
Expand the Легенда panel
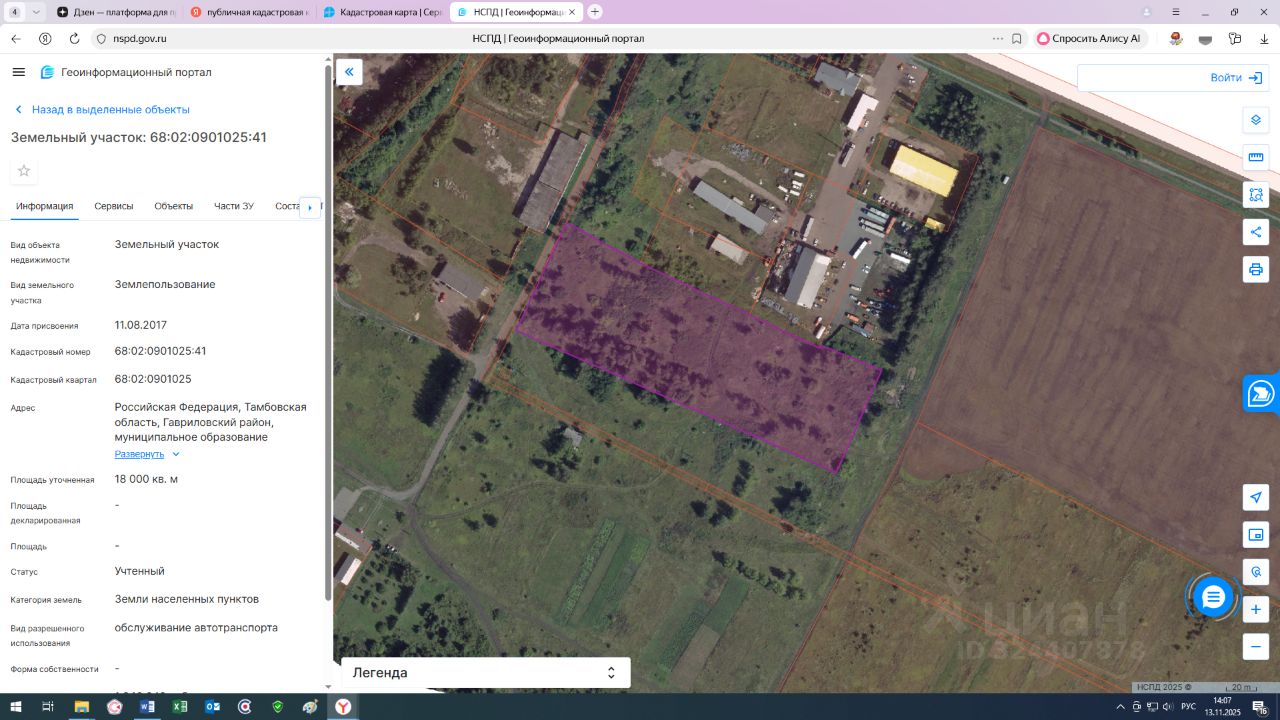point(486,673)
